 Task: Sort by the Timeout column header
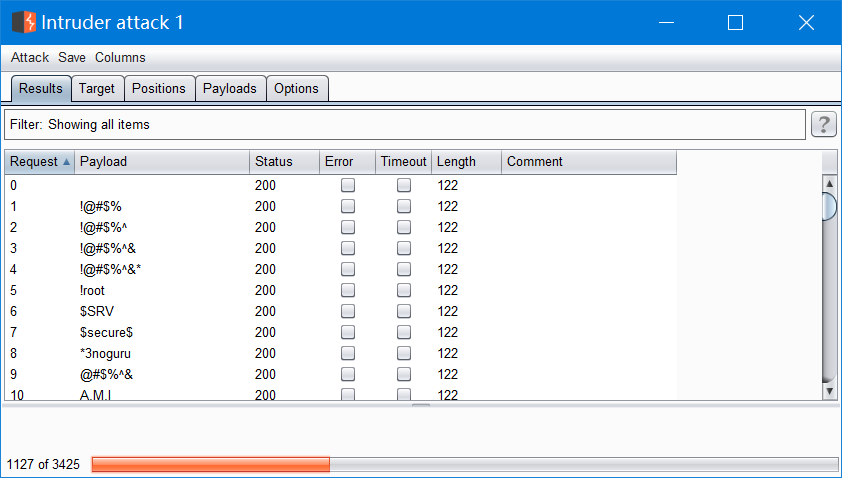[x=403, y=162]
